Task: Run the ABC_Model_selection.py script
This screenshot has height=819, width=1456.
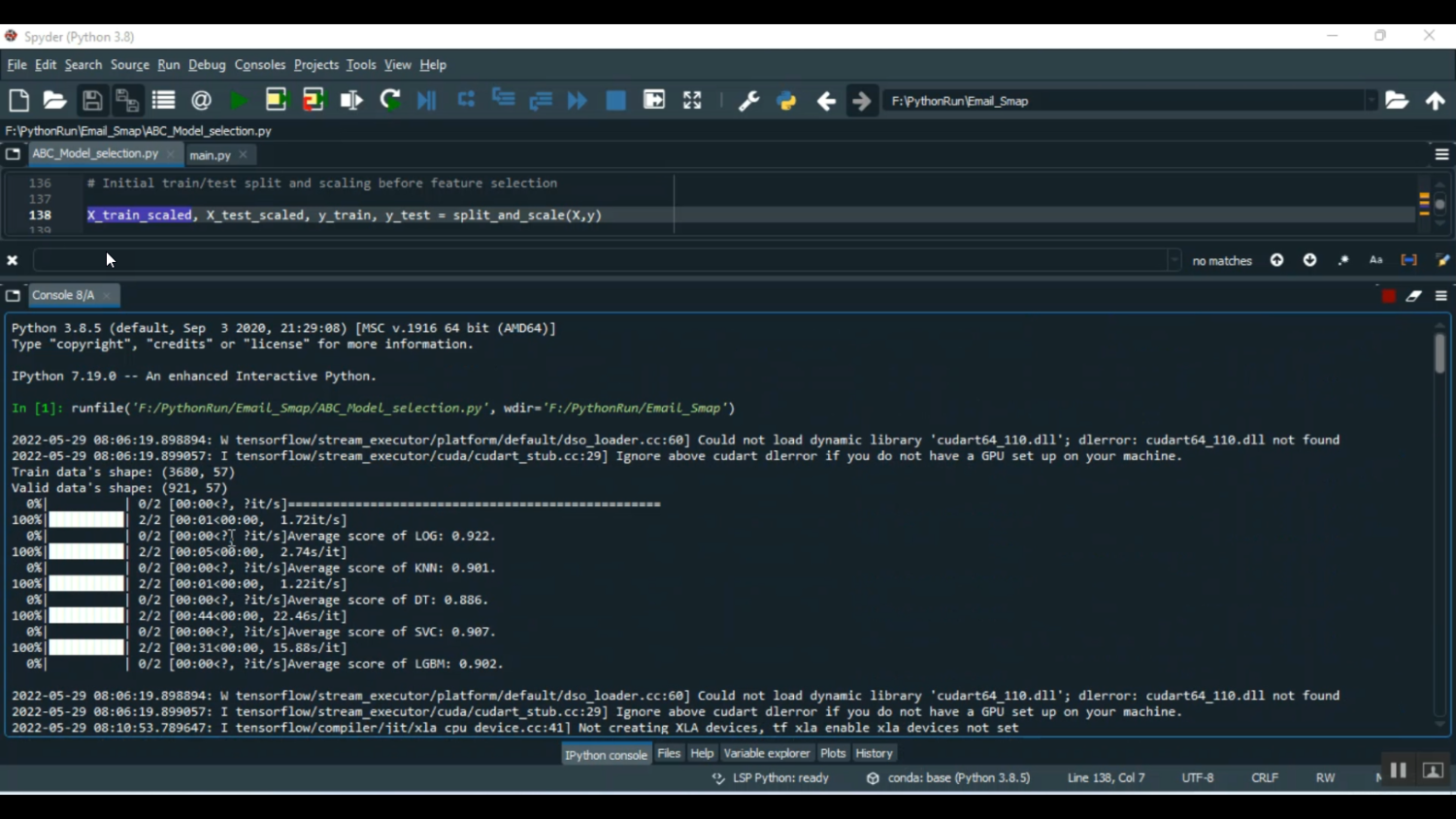Action: tap(239, 100)
